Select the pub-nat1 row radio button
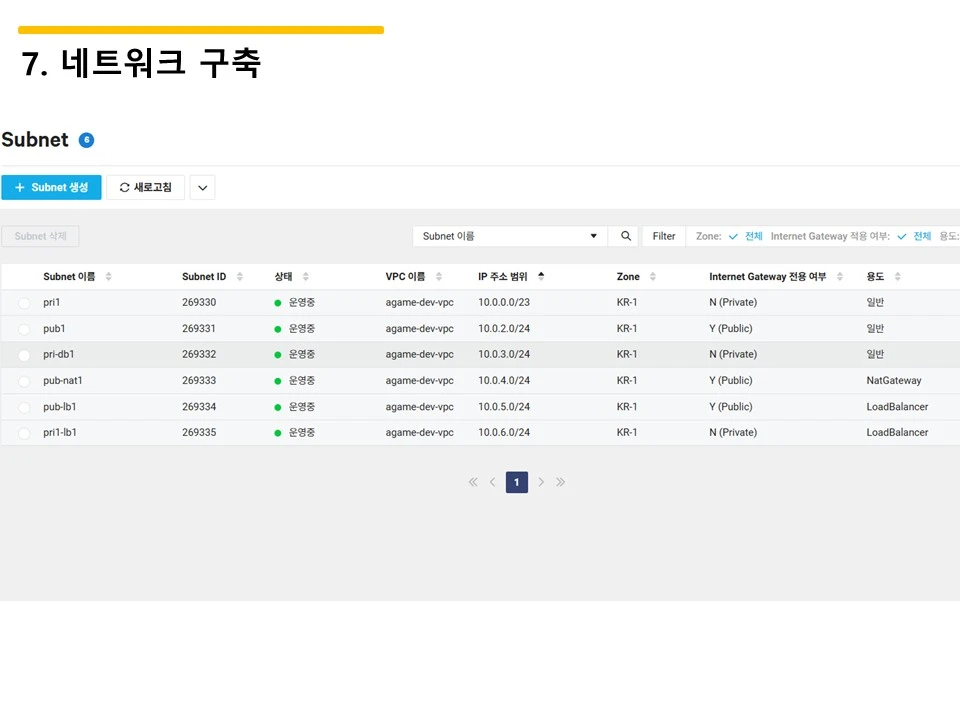 coord(24,381)
